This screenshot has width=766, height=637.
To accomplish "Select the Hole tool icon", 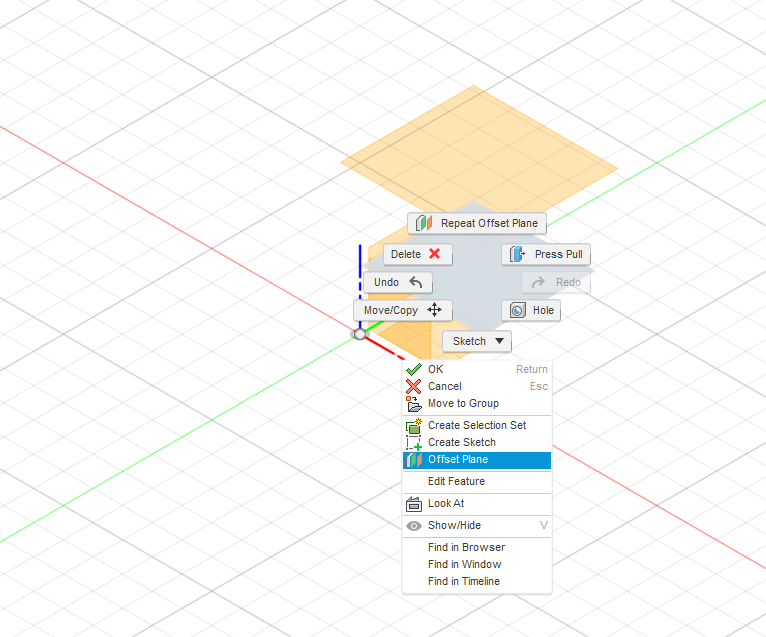I will click(518, 310).
